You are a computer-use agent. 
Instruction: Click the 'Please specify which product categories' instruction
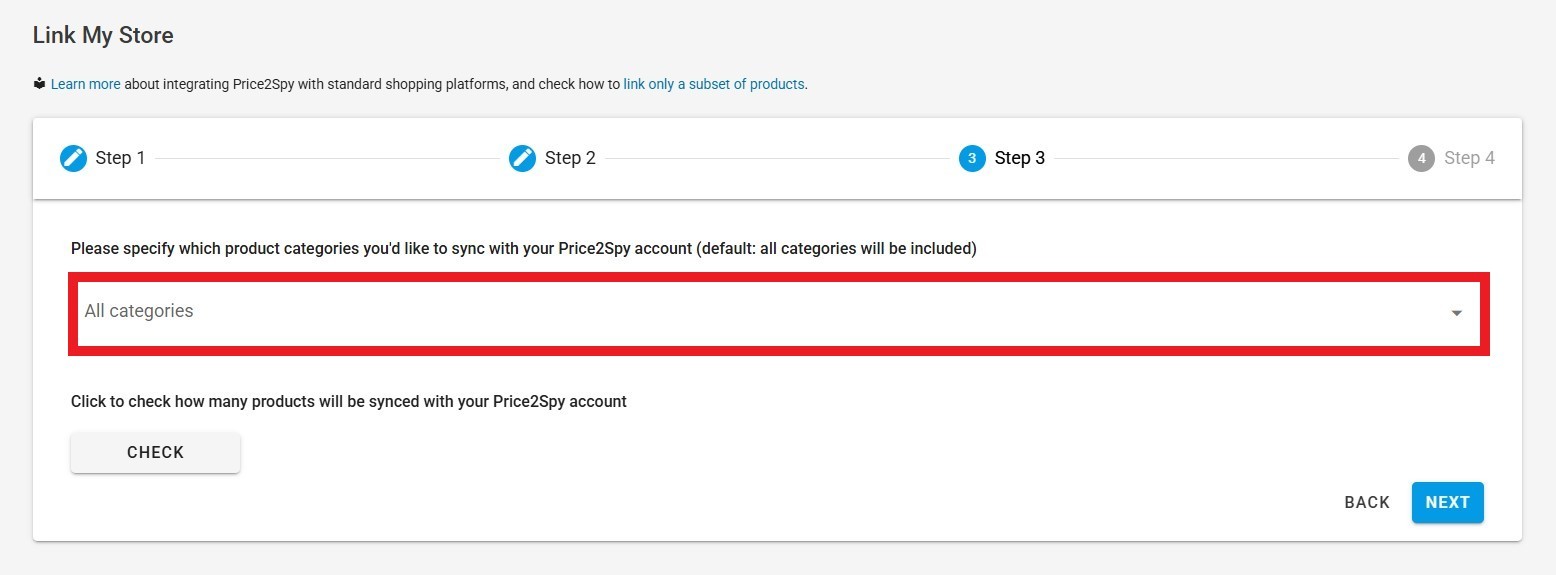tap(523, 248)
